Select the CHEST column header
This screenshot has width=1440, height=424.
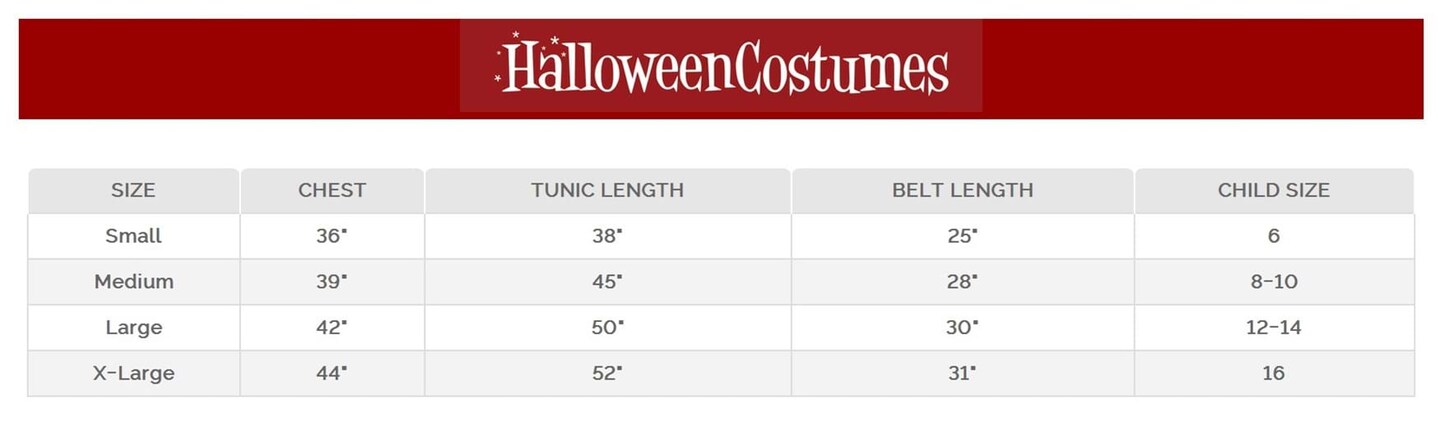[x=332, y=190]
